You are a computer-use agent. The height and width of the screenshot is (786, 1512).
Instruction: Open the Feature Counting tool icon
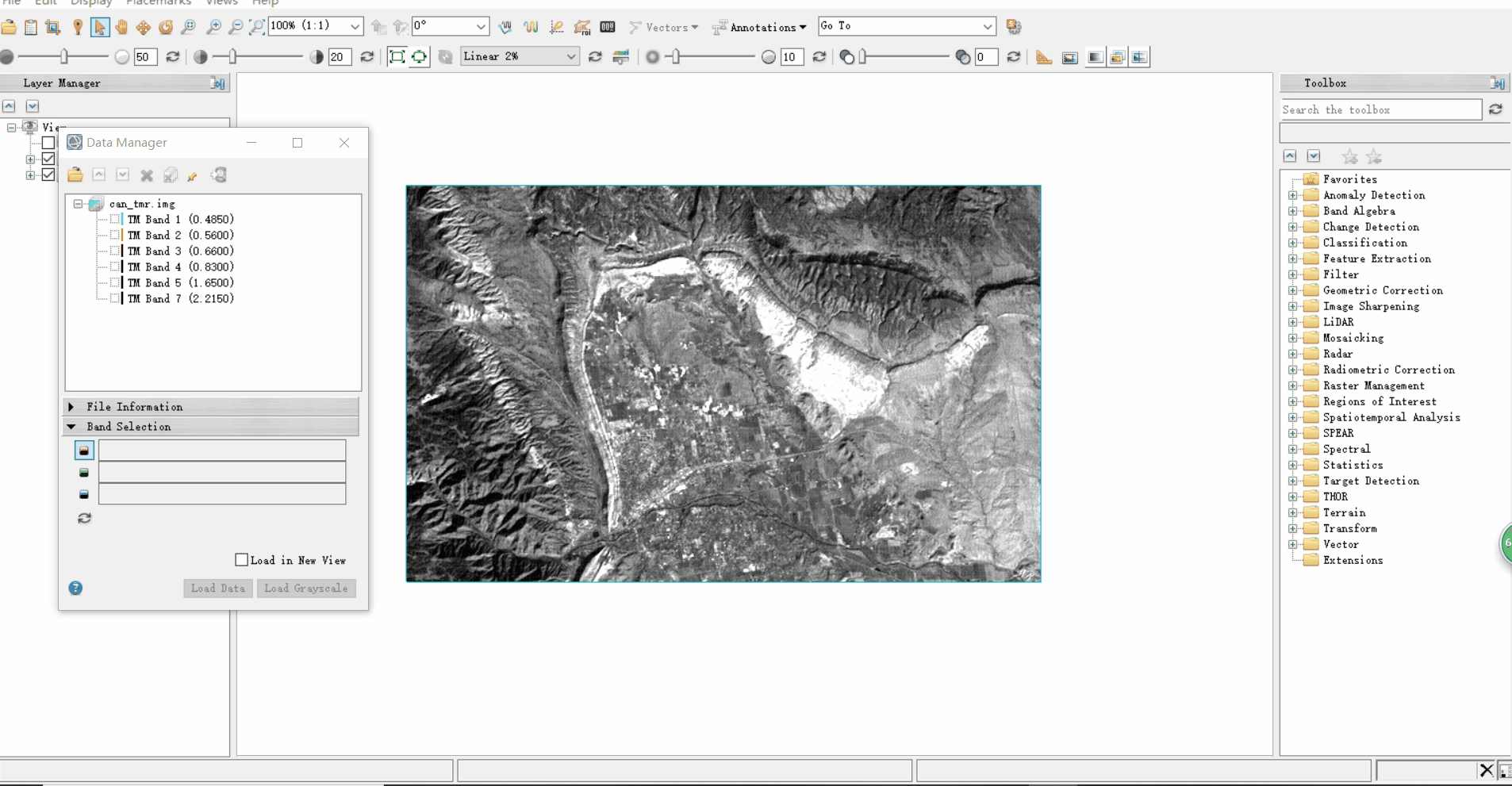608,27
